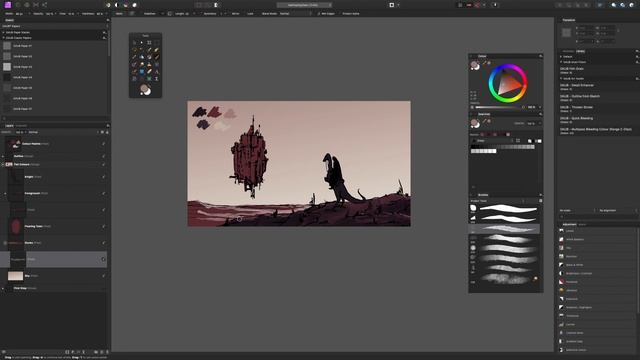Expand the Flat Colours layer group
The width and height of the screenshot is (640, 360).
coord(3,164)
